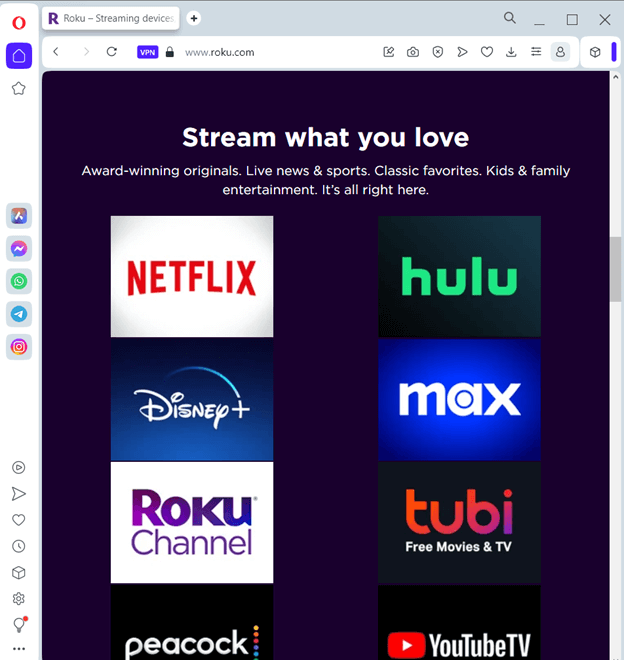Open the Netflix channel tile
Image resolution: width=624 pixels, height=660 pixels.
point(192,277)
